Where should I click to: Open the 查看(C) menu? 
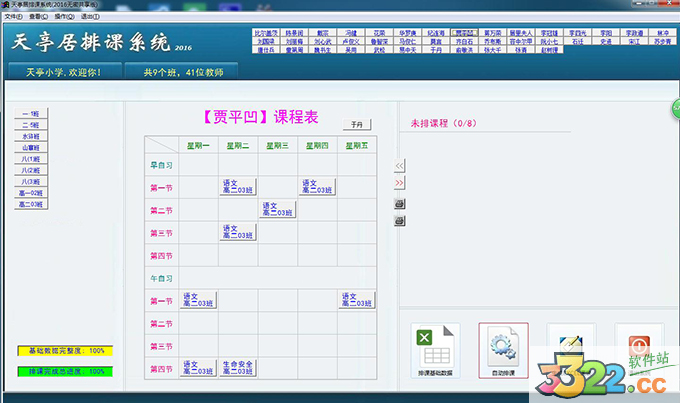point(39,16)
